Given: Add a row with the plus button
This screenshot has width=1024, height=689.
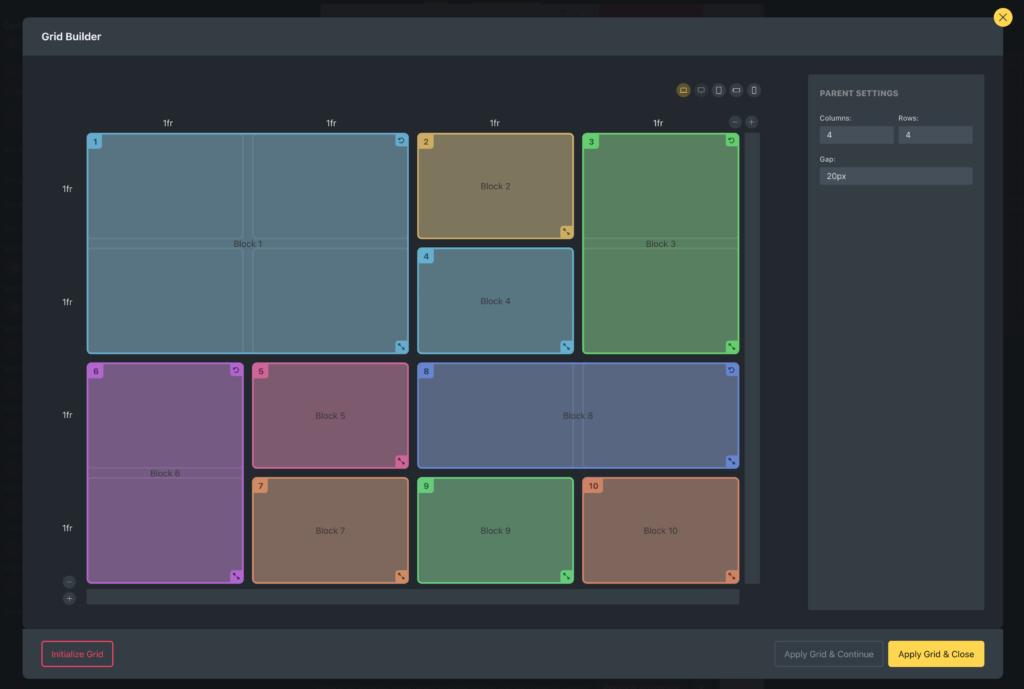Looking at the screenshot, I should click(x=69, y=598).
